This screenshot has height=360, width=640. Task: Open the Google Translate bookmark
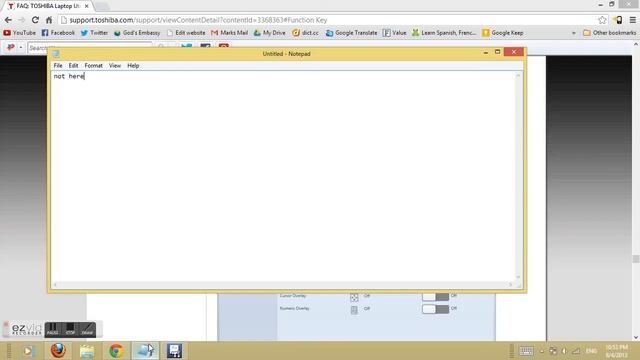coord(351,33)
